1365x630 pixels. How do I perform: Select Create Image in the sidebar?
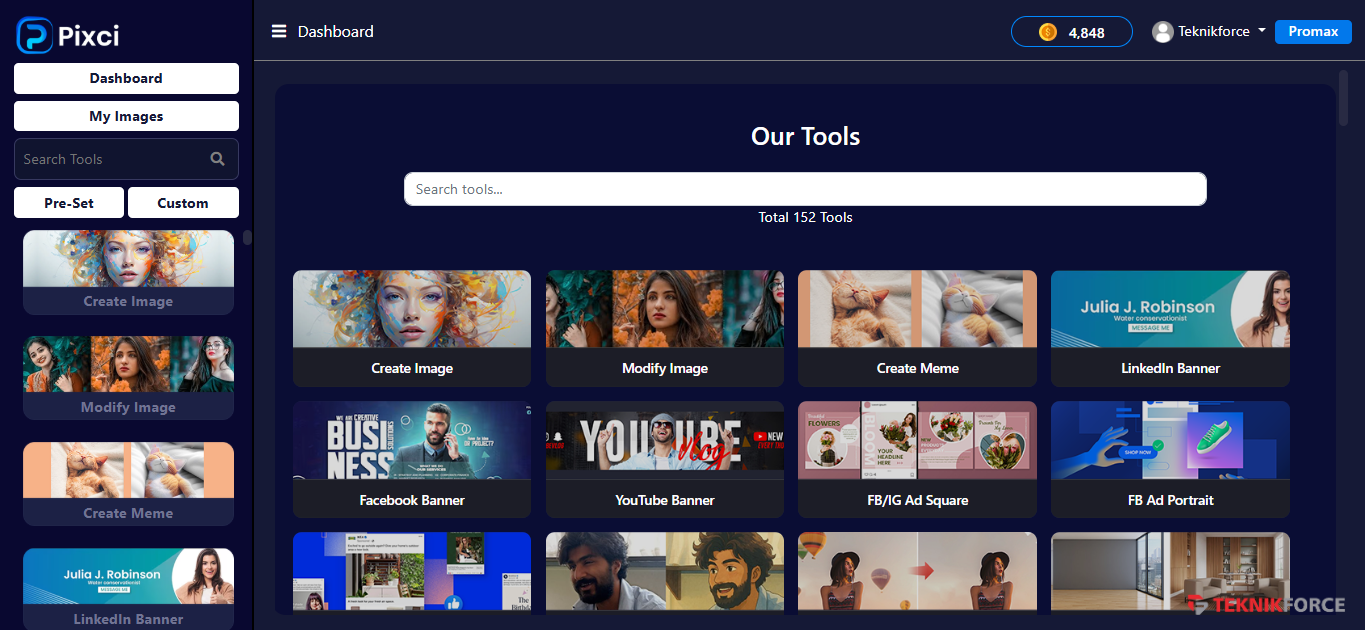click(x=128, y=273)
